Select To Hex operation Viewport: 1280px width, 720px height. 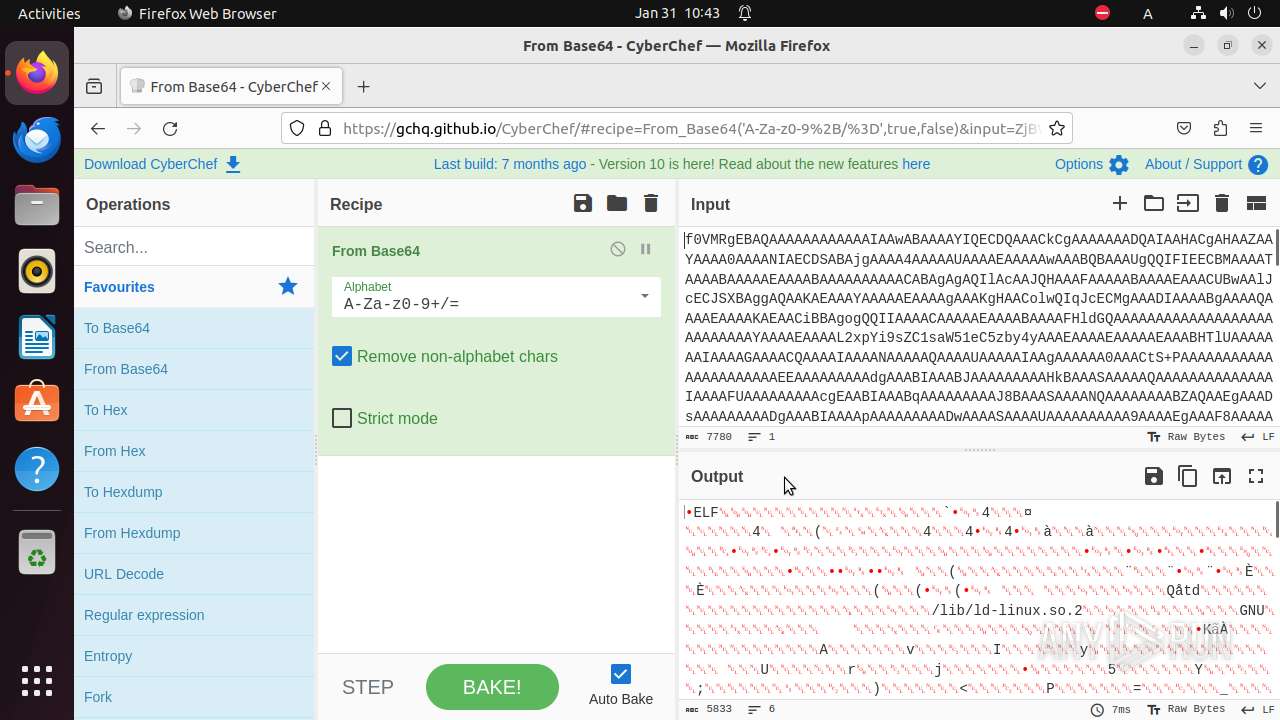[194, 410]
